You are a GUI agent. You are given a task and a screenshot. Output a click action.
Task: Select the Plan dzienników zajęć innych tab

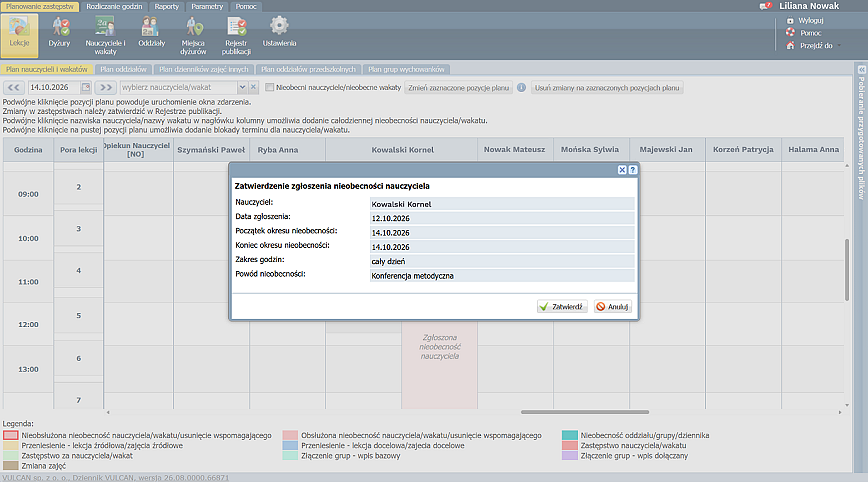pyautogui.click(x=204, y=69)
